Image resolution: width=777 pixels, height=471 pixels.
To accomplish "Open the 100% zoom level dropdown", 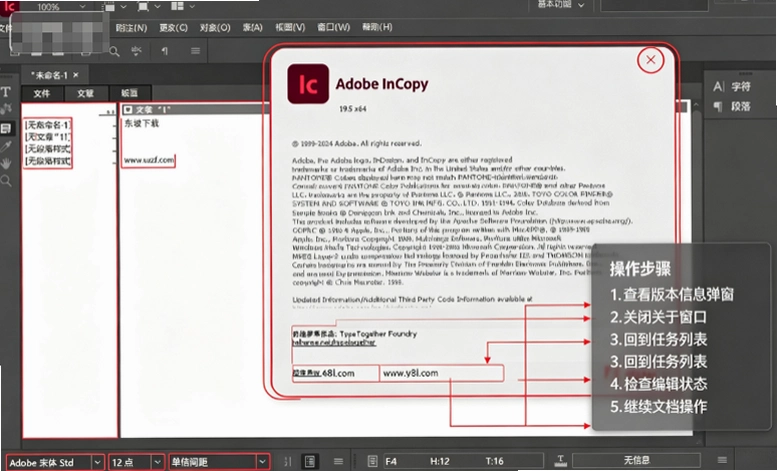I will click(82, 7).
